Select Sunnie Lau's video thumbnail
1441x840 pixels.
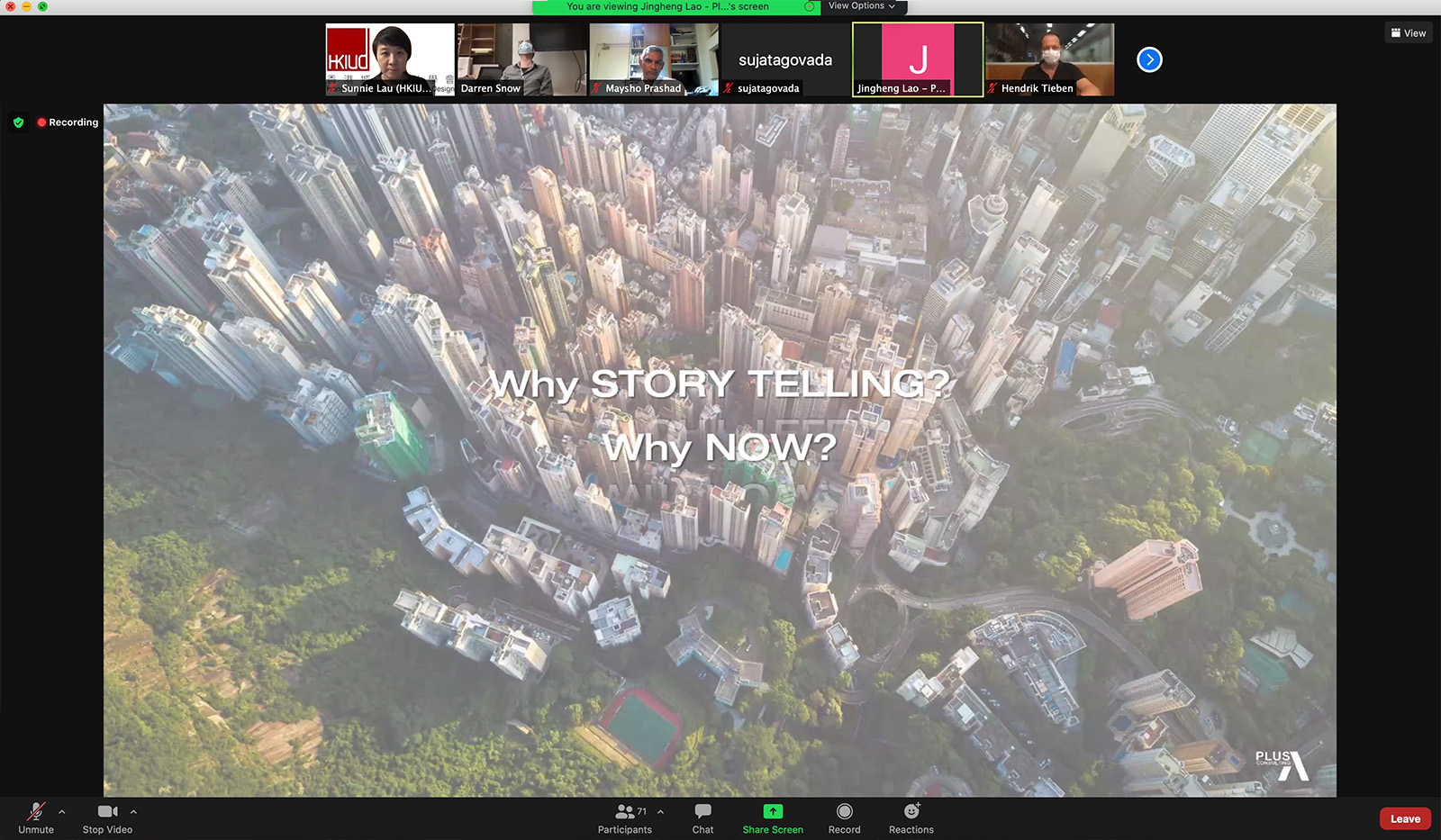point(390,59)
